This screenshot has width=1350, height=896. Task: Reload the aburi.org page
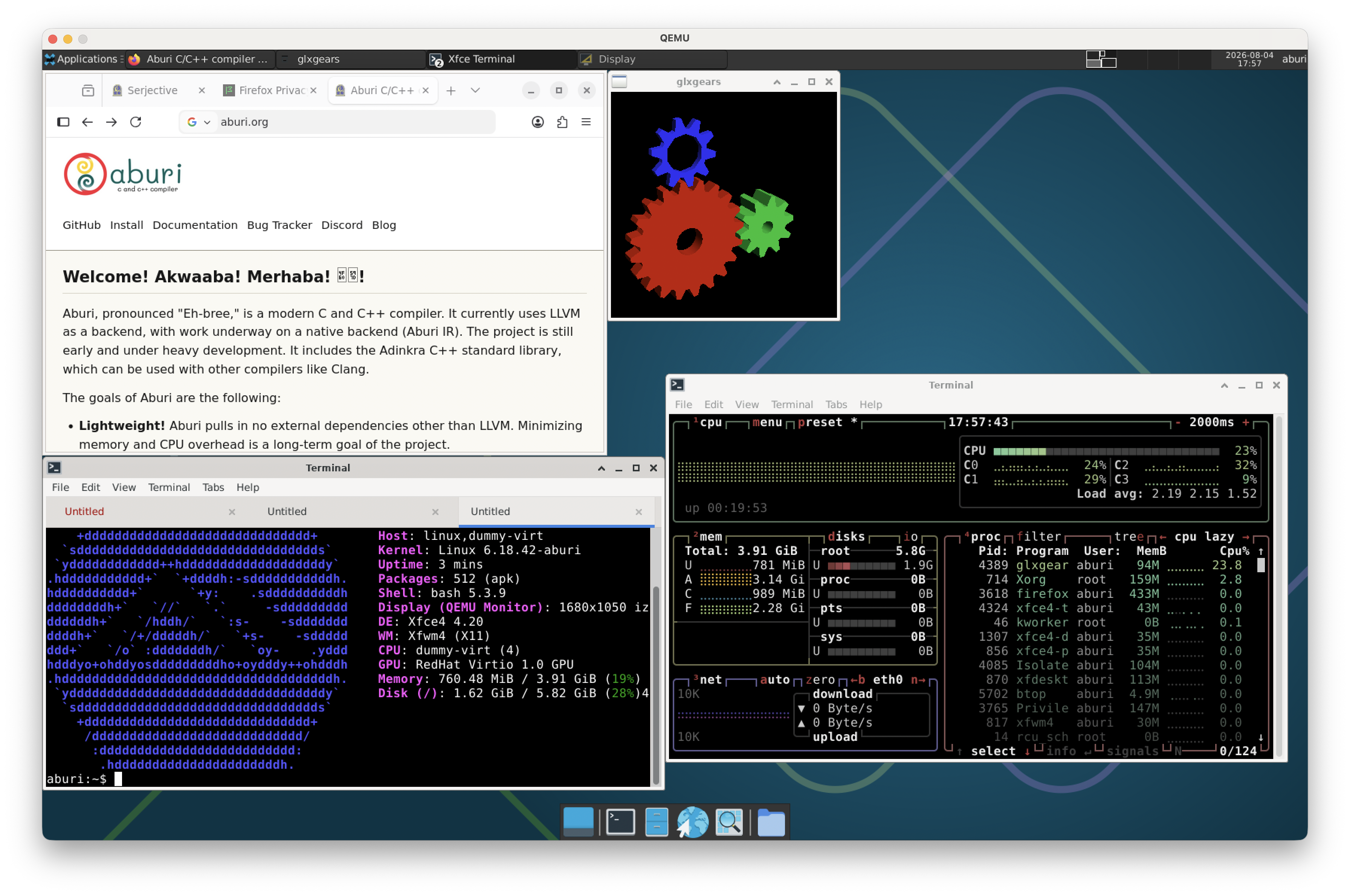[x=136, y=122]
